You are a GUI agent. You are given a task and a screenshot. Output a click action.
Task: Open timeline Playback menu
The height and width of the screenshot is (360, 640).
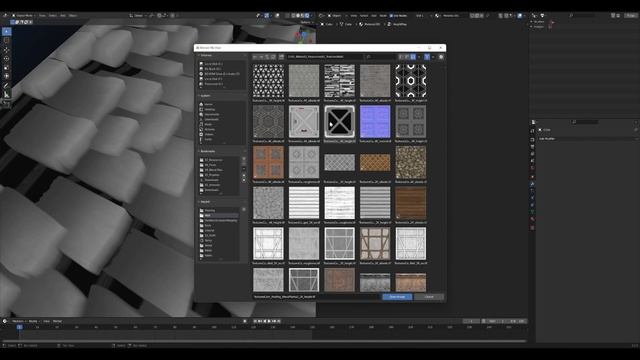pos(18,321)
